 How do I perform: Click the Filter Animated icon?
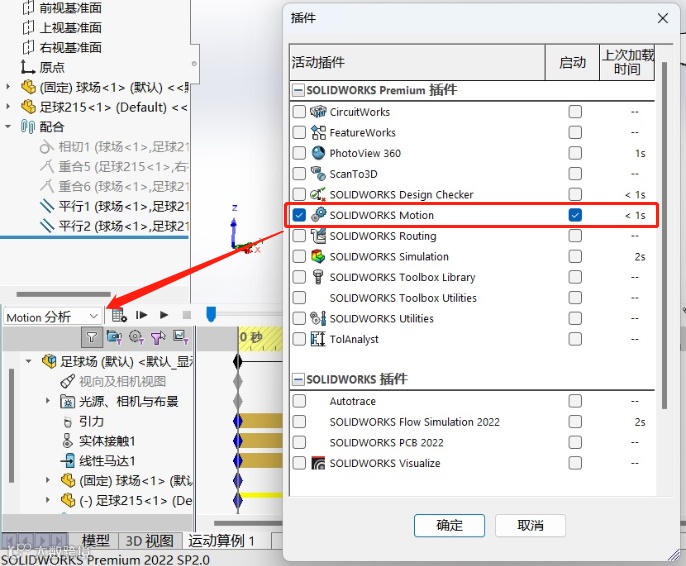click(x=114, y=337)
